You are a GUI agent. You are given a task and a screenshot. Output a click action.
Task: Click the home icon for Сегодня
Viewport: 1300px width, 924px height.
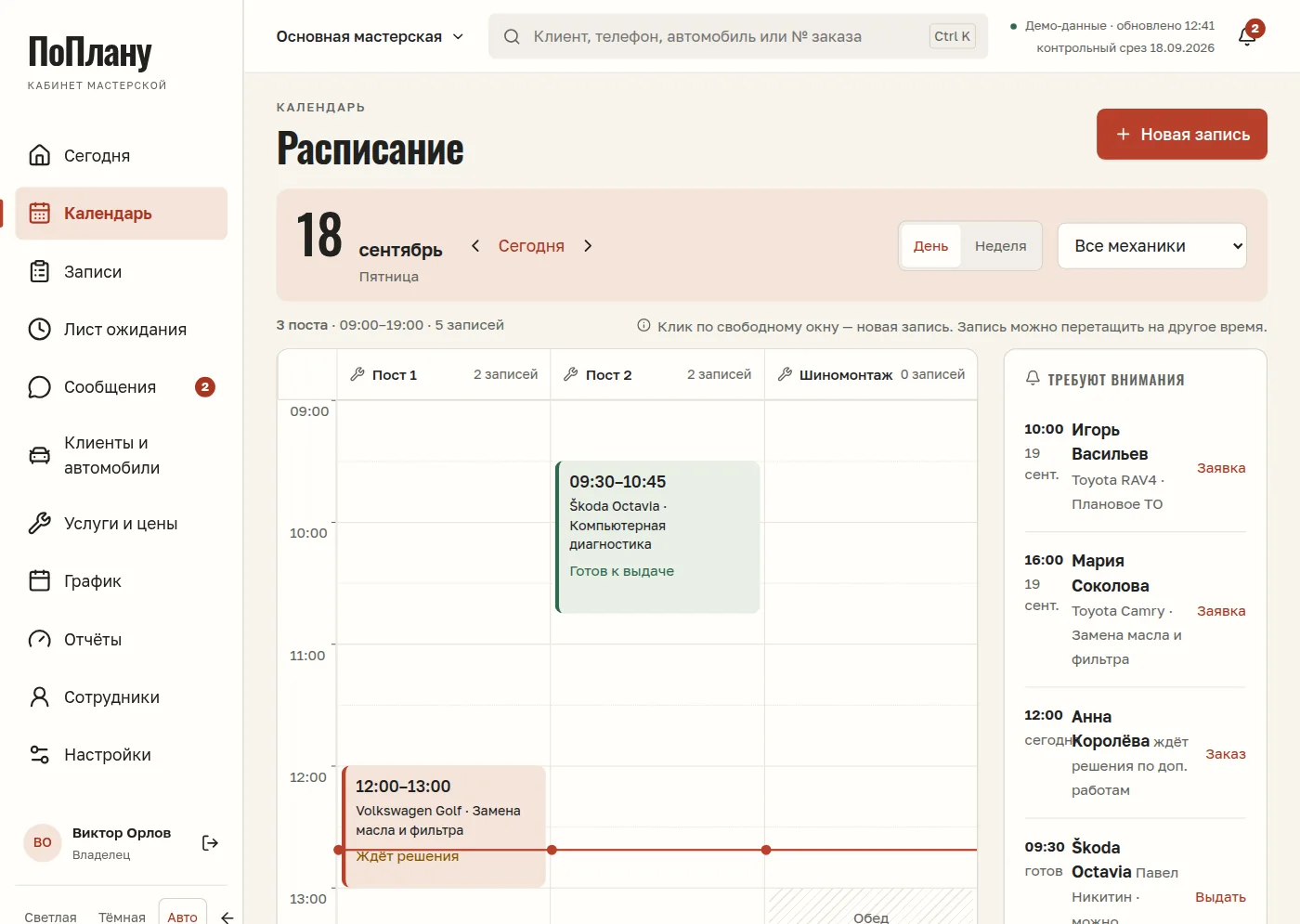[x=39, y=155]
